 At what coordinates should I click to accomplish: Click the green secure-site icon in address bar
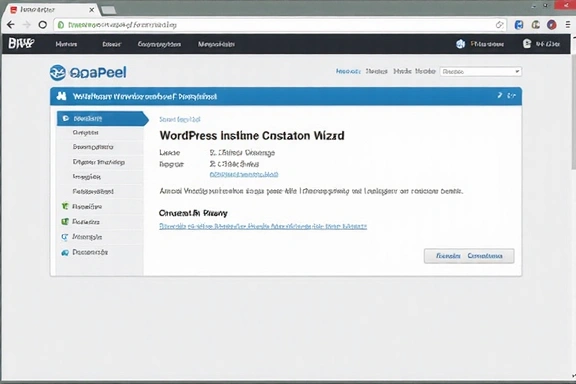[61, 25]
